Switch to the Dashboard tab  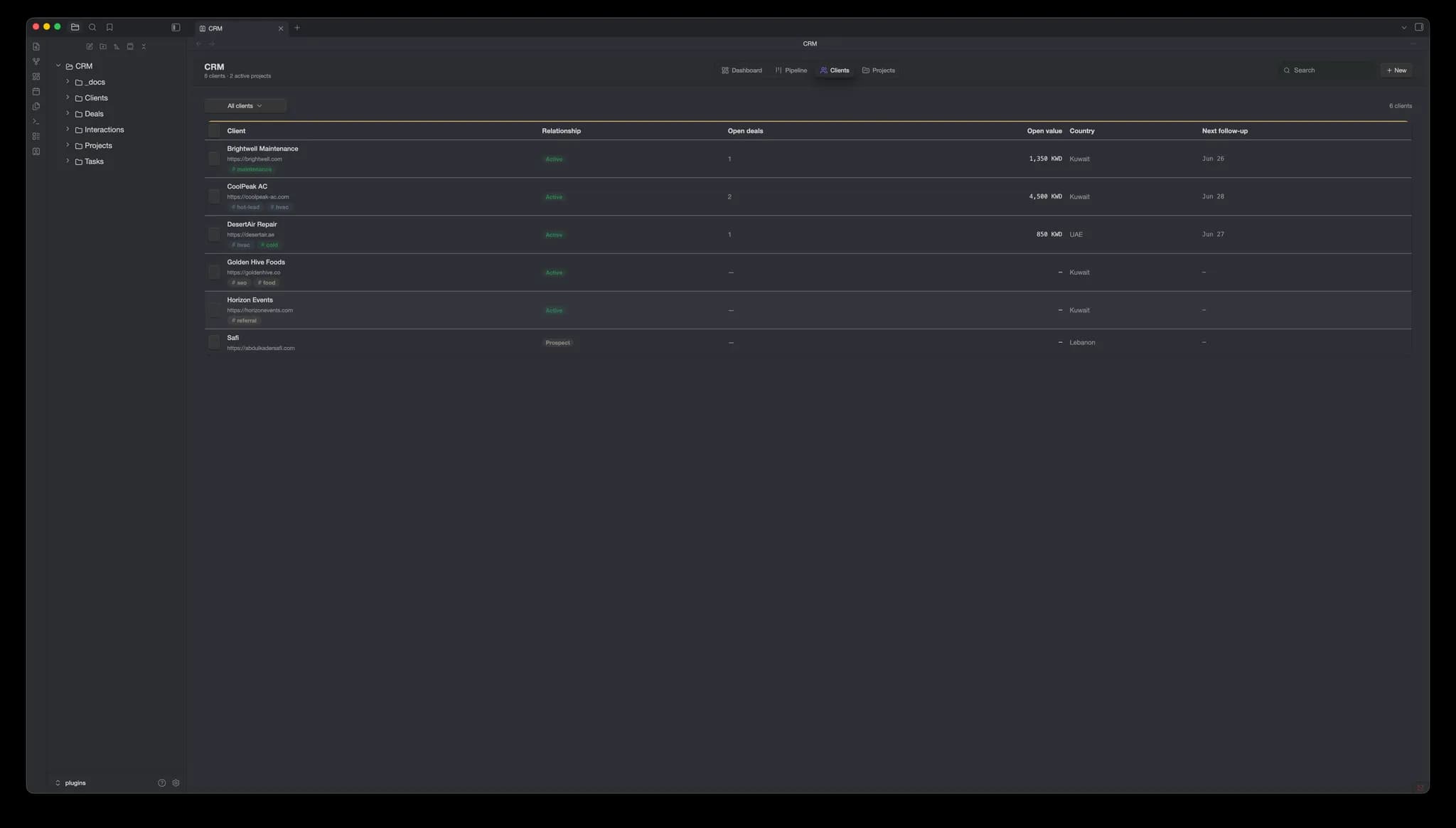click(742, 70)
